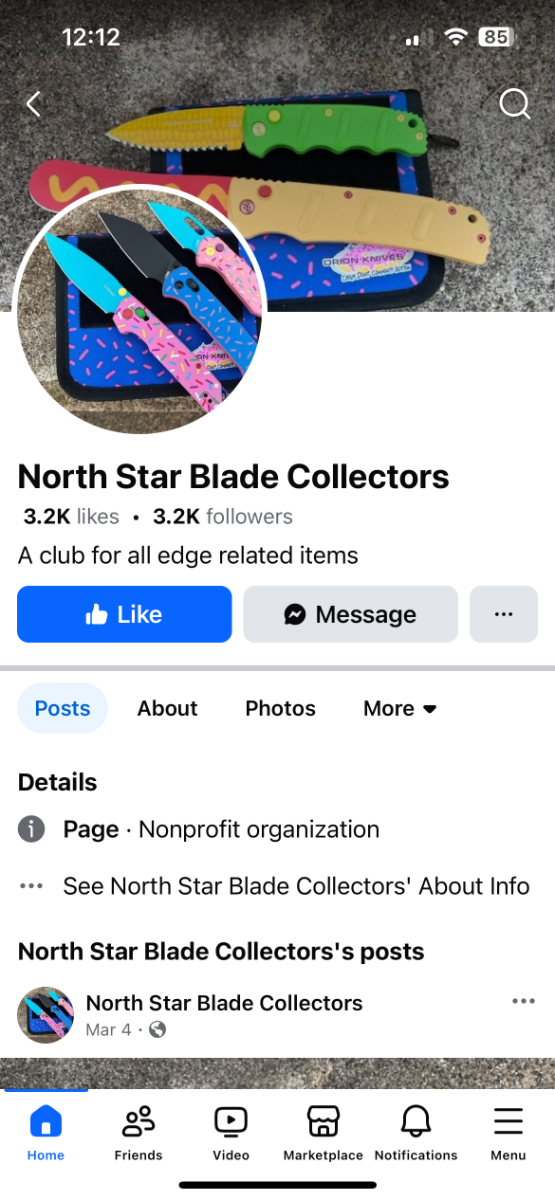Click the Message button
The height and width of the screenshot is (1200, 555).
(x=351, y=614)
